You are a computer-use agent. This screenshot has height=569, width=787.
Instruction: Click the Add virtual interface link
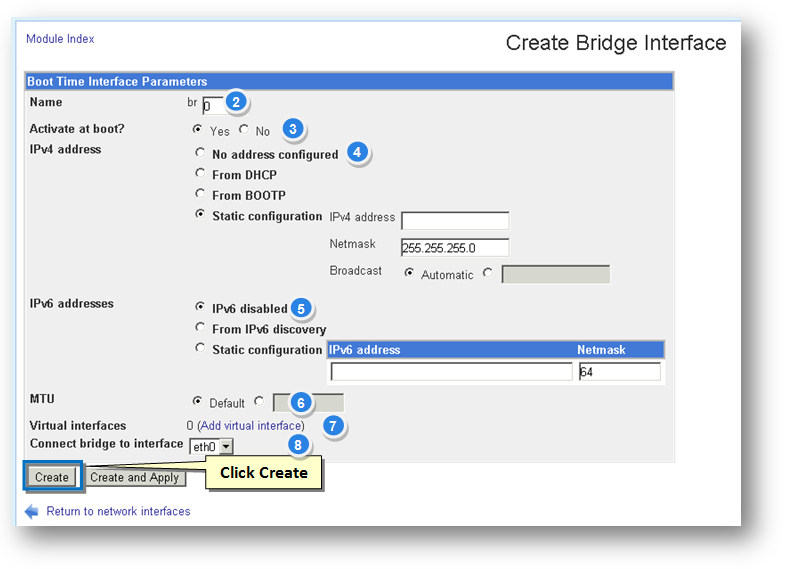pyautogui.click(x=252, y=426)
